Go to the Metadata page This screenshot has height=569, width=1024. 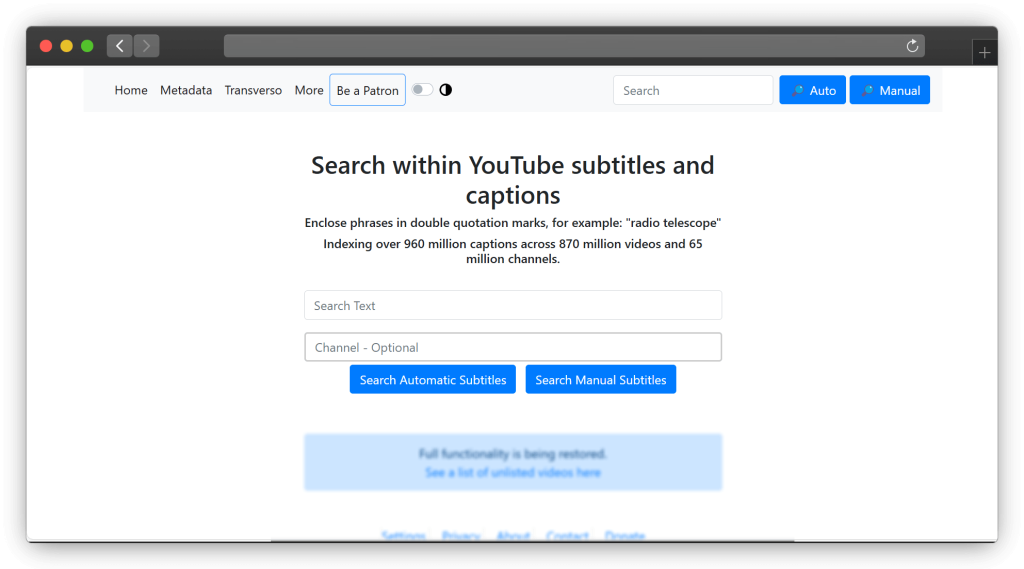pos(186,90)
